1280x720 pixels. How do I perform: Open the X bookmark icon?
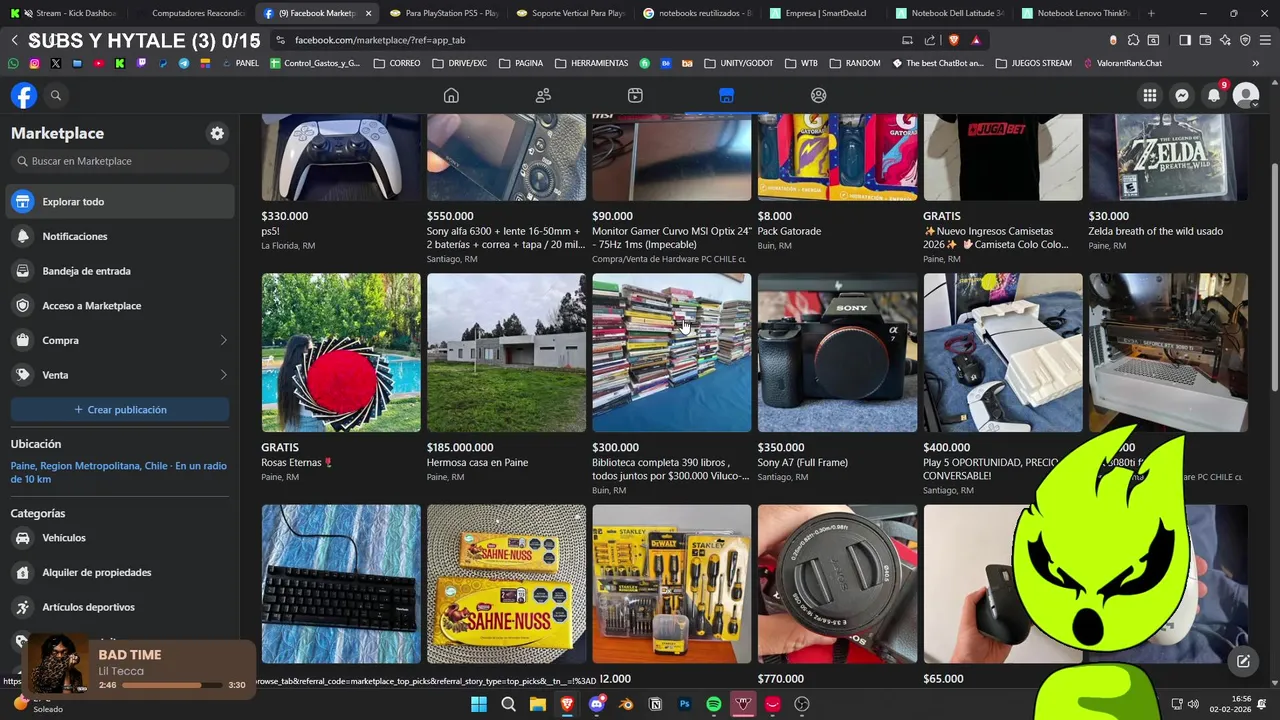pyautogui.click(x=55, y=63)
